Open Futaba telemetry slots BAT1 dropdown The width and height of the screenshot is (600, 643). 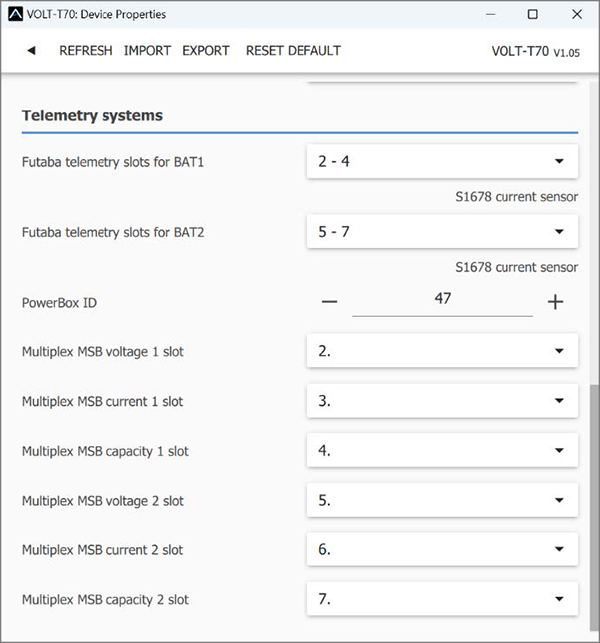(442, 161)
